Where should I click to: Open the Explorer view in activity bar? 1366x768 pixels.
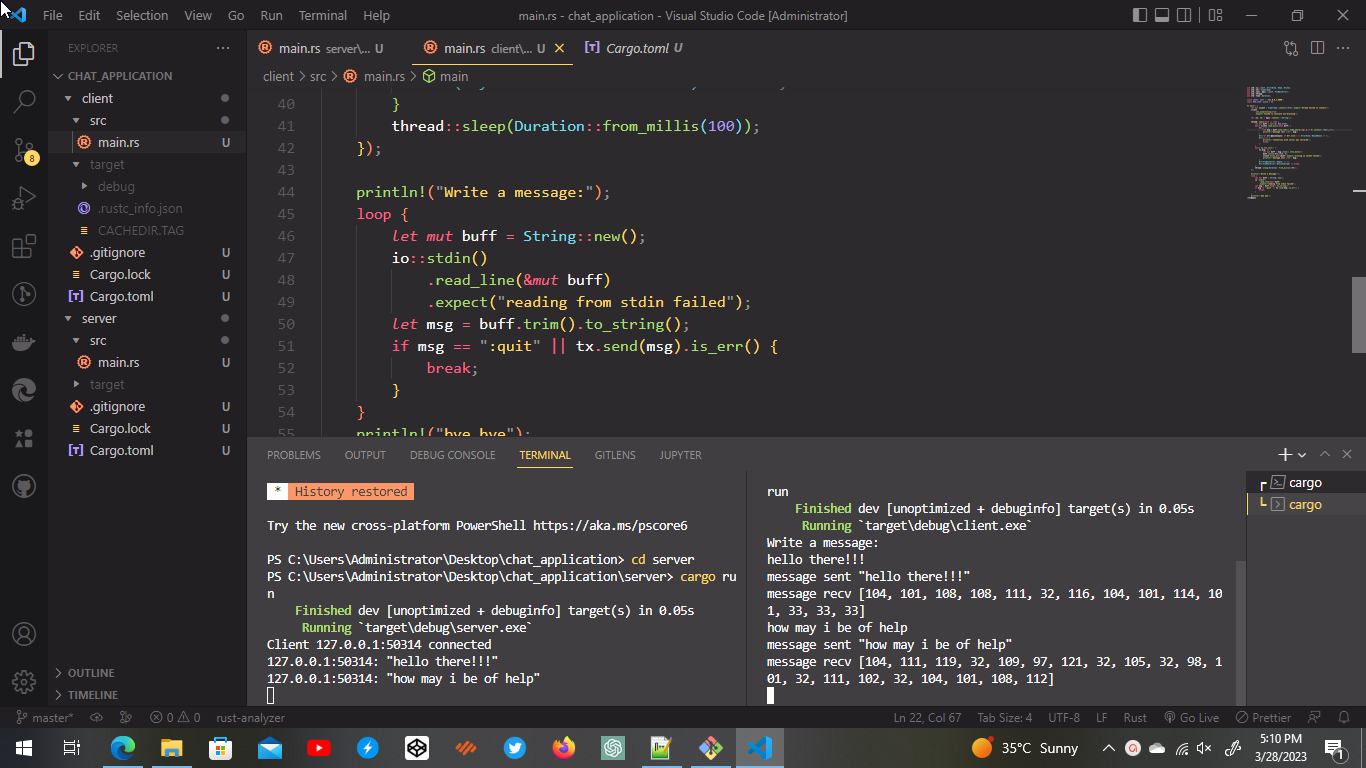[x=24, y=53]
